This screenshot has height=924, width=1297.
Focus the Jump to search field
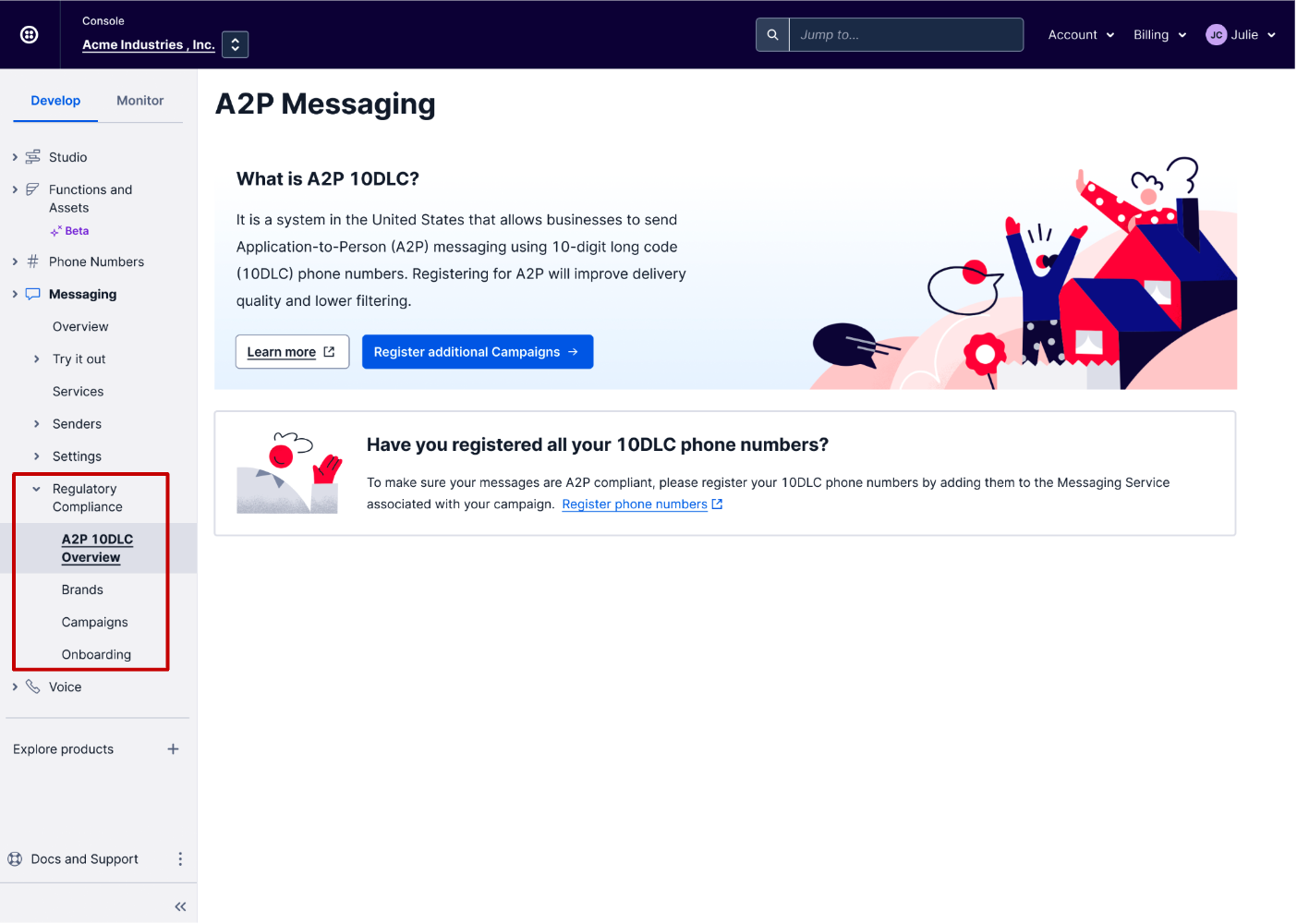(x=905, y=34)
